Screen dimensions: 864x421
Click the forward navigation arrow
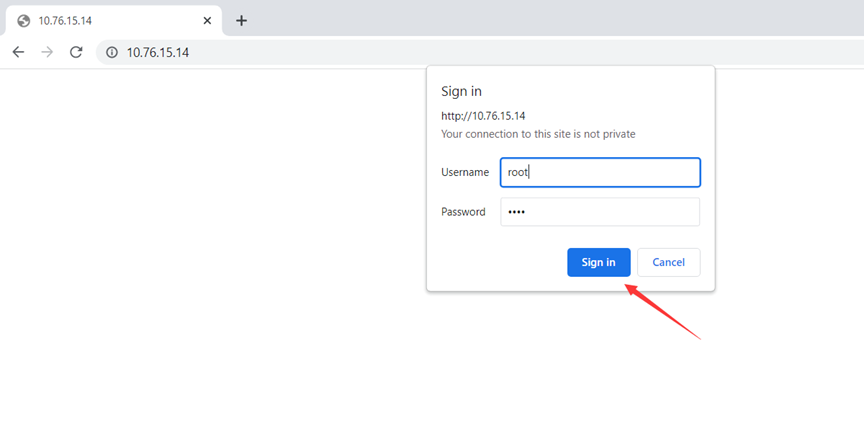tap(47, 52)
